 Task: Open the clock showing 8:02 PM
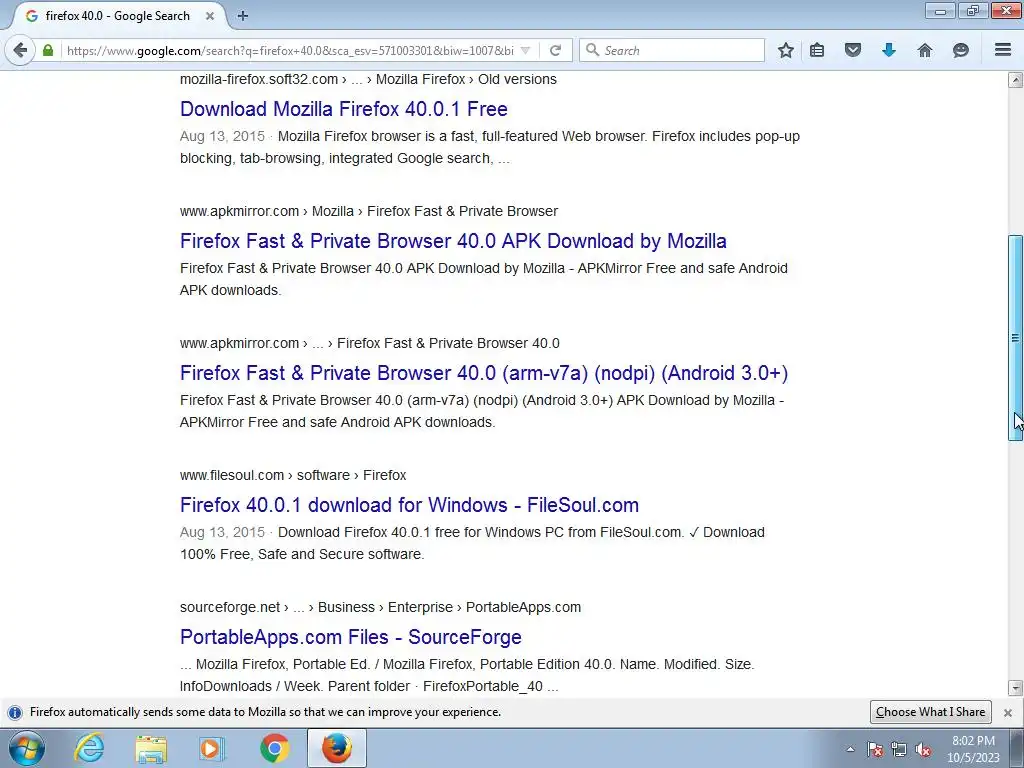[x=973, y=749]
